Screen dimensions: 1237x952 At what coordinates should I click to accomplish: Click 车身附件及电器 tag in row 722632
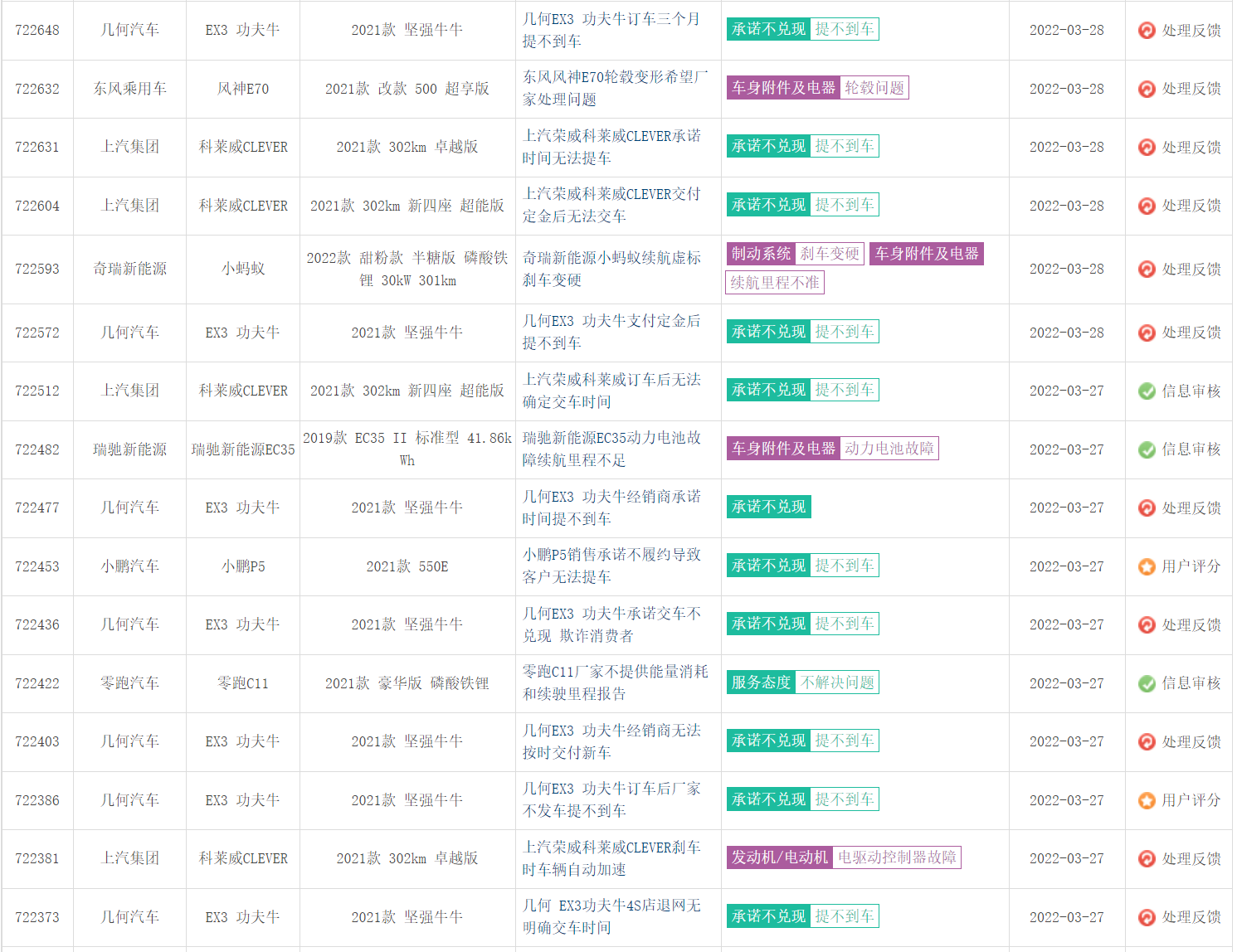783,88
